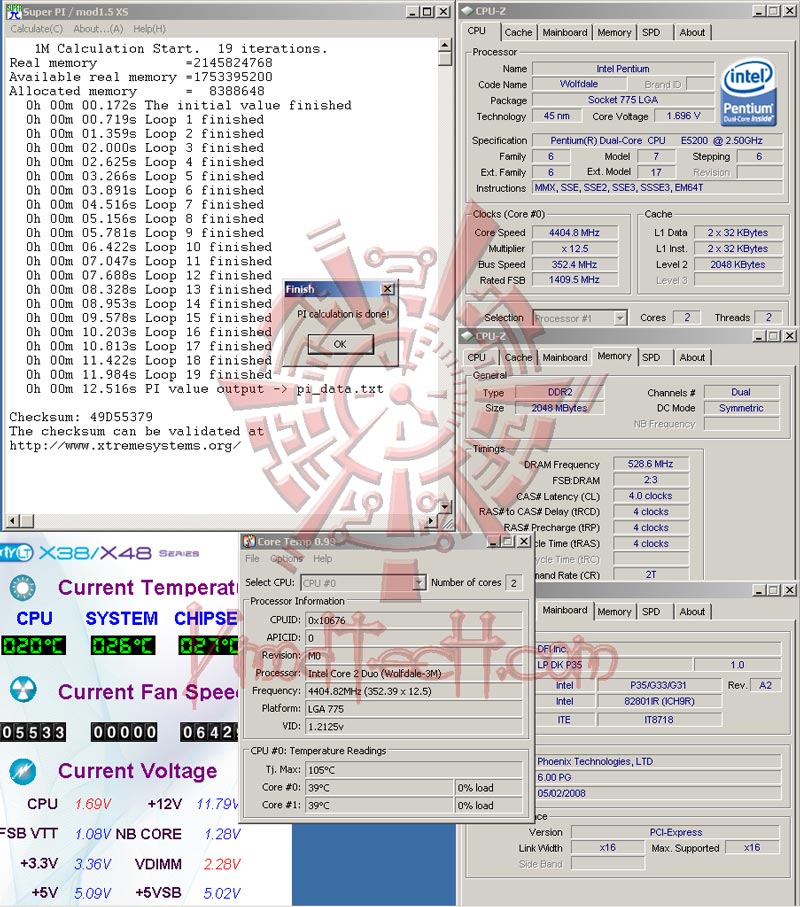Click the Core Voltage value 1.696 V
This screenshot has height=907, width=800.
(684, 116)
